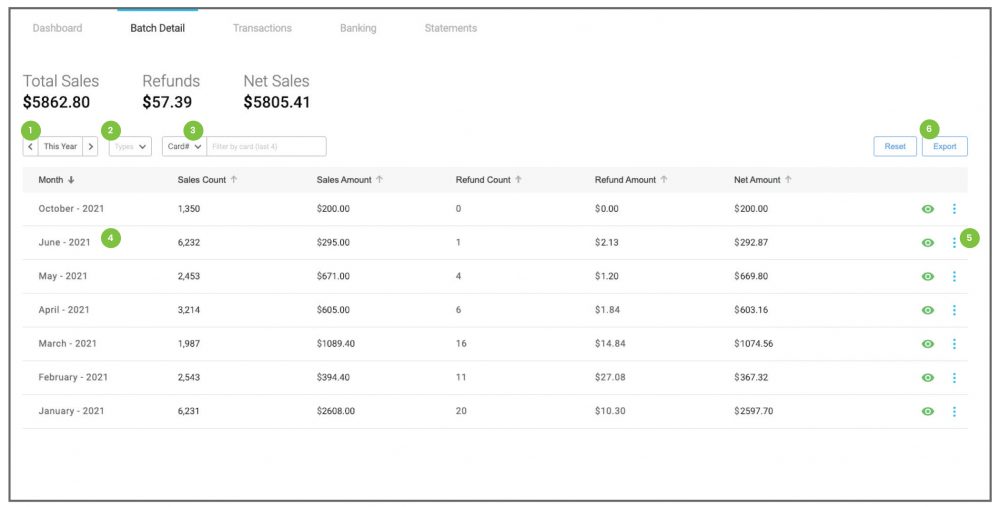This screenshot has width=1000, height=507.
Task: Go to previous year with left arrow
Action: (x=30, y=146)
